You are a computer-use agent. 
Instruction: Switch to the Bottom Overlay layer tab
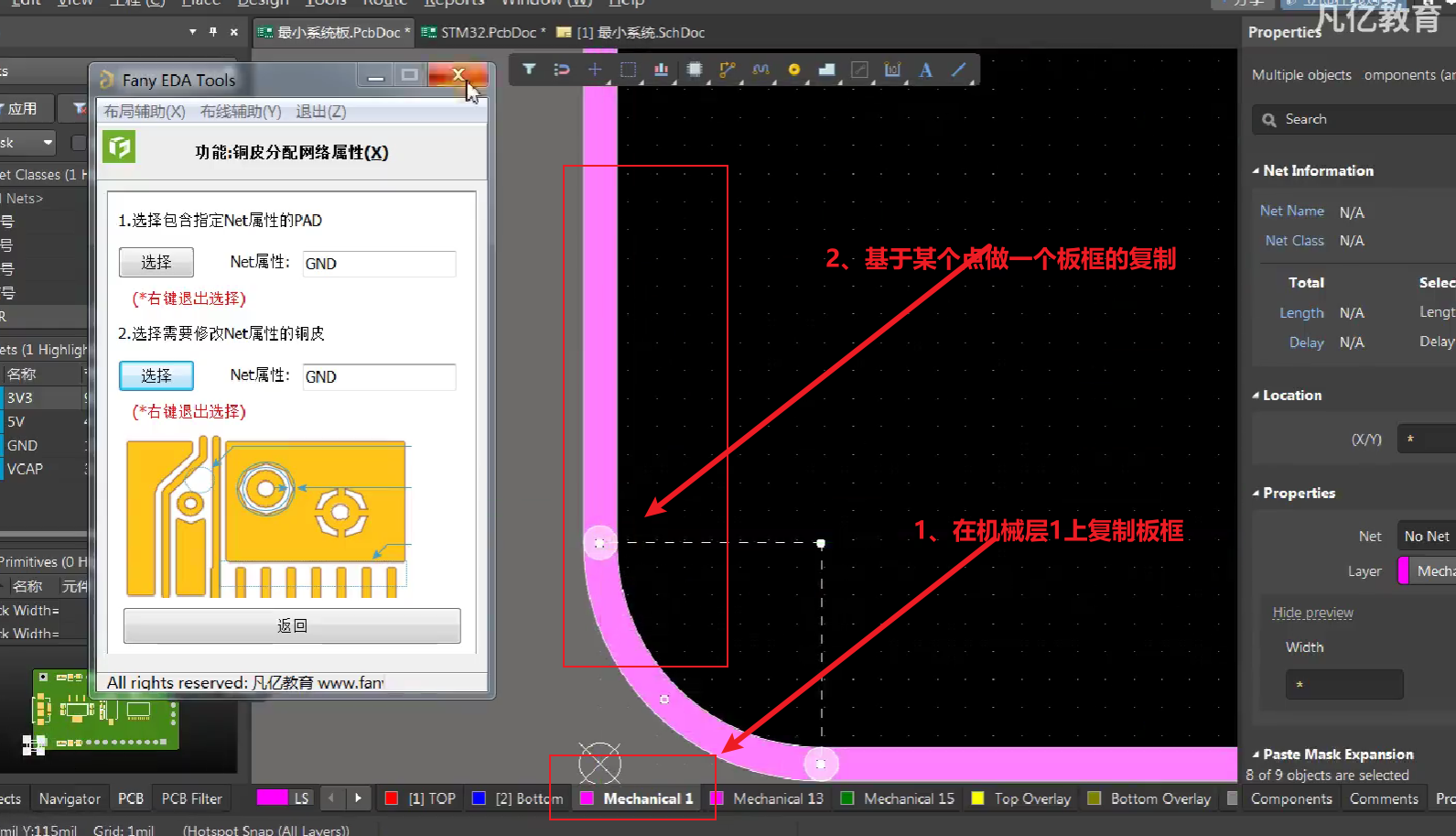1149,798
